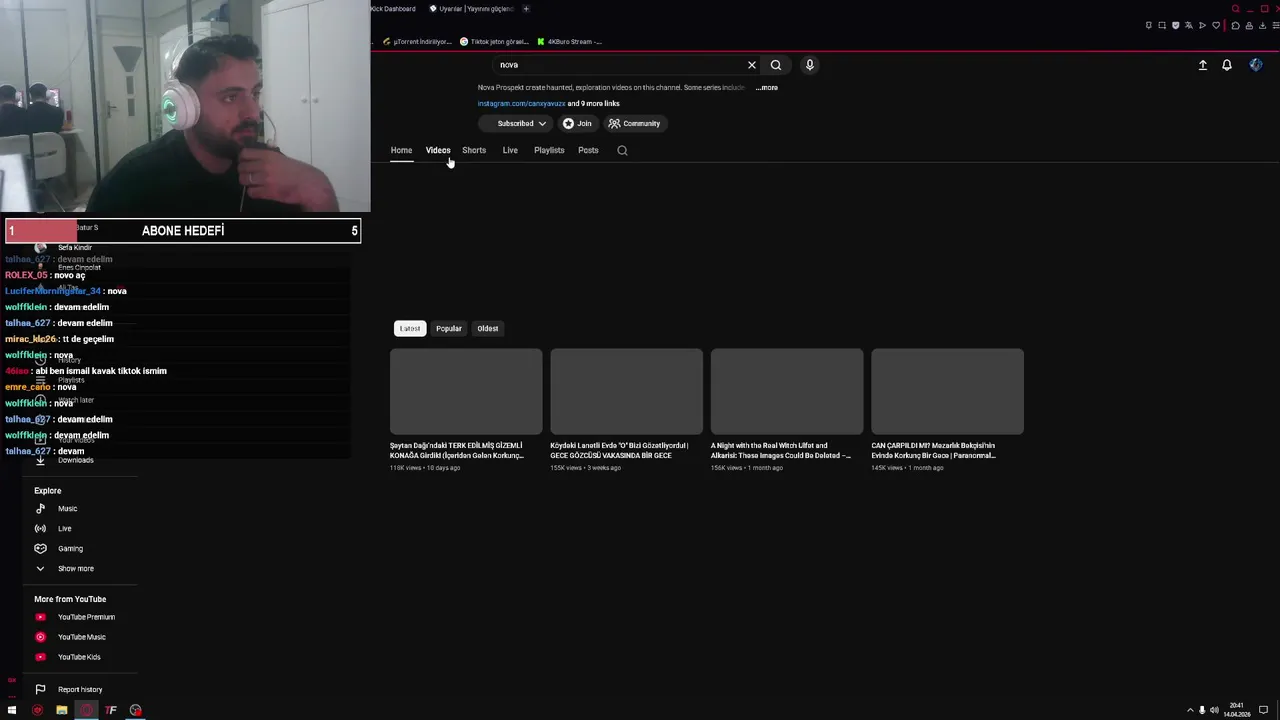The width and height of the screenshot is (1280, 720).
Task: Open the TF app taskbar icon
Action: coord(111,710)
